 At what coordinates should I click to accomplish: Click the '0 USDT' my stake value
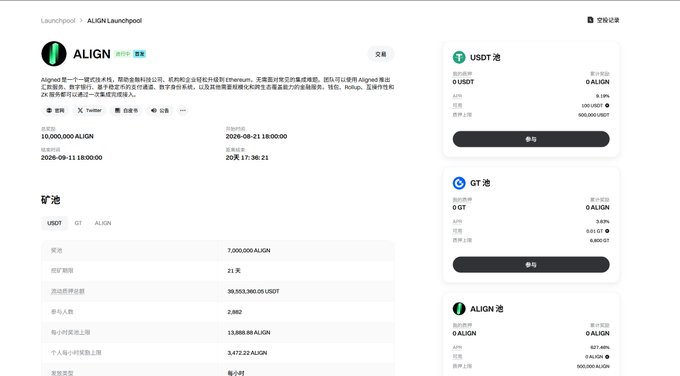pos(463,82)
